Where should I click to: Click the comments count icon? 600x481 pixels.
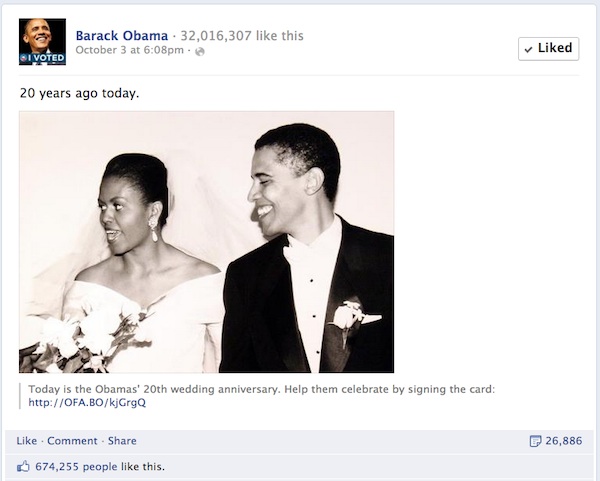[x=535, y=441]
